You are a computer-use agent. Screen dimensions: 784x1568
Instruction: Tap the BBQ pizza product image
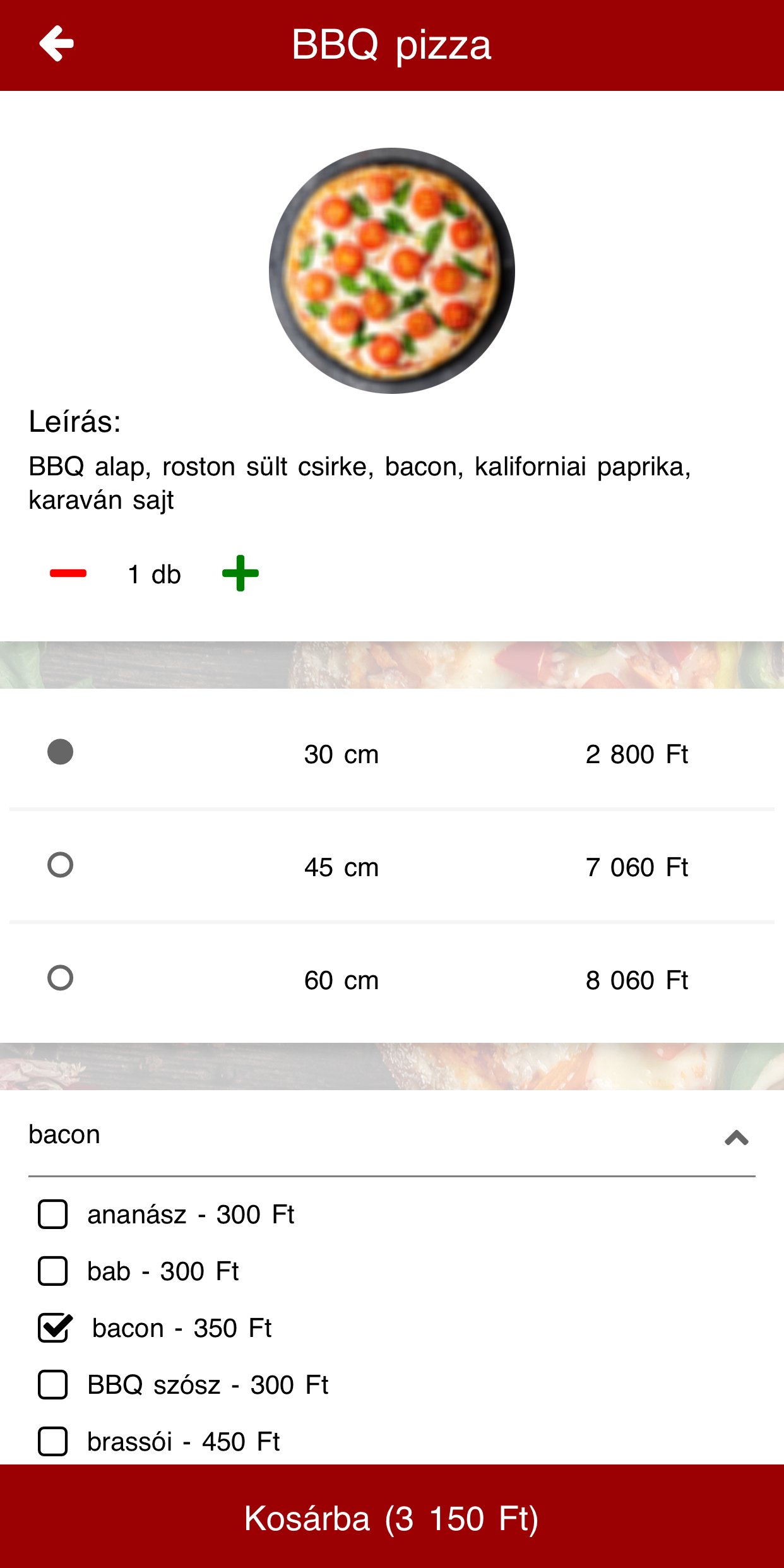[392, 271]
